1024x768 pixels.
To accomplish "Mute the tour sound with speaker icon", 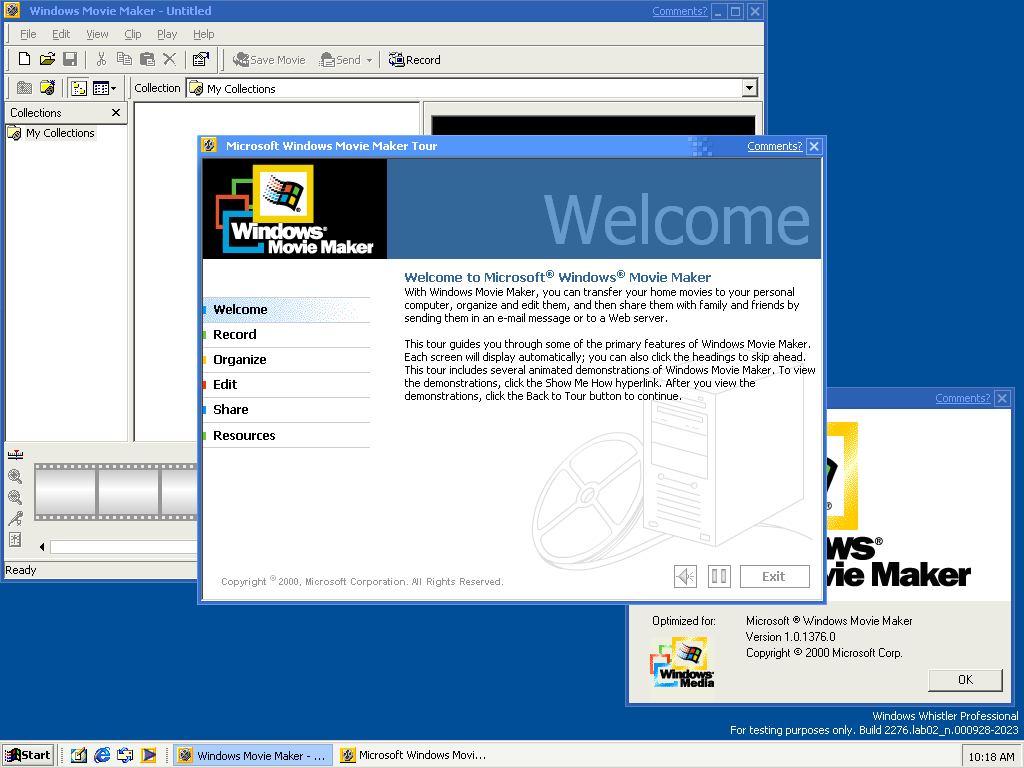I will (x=685, y=576).
